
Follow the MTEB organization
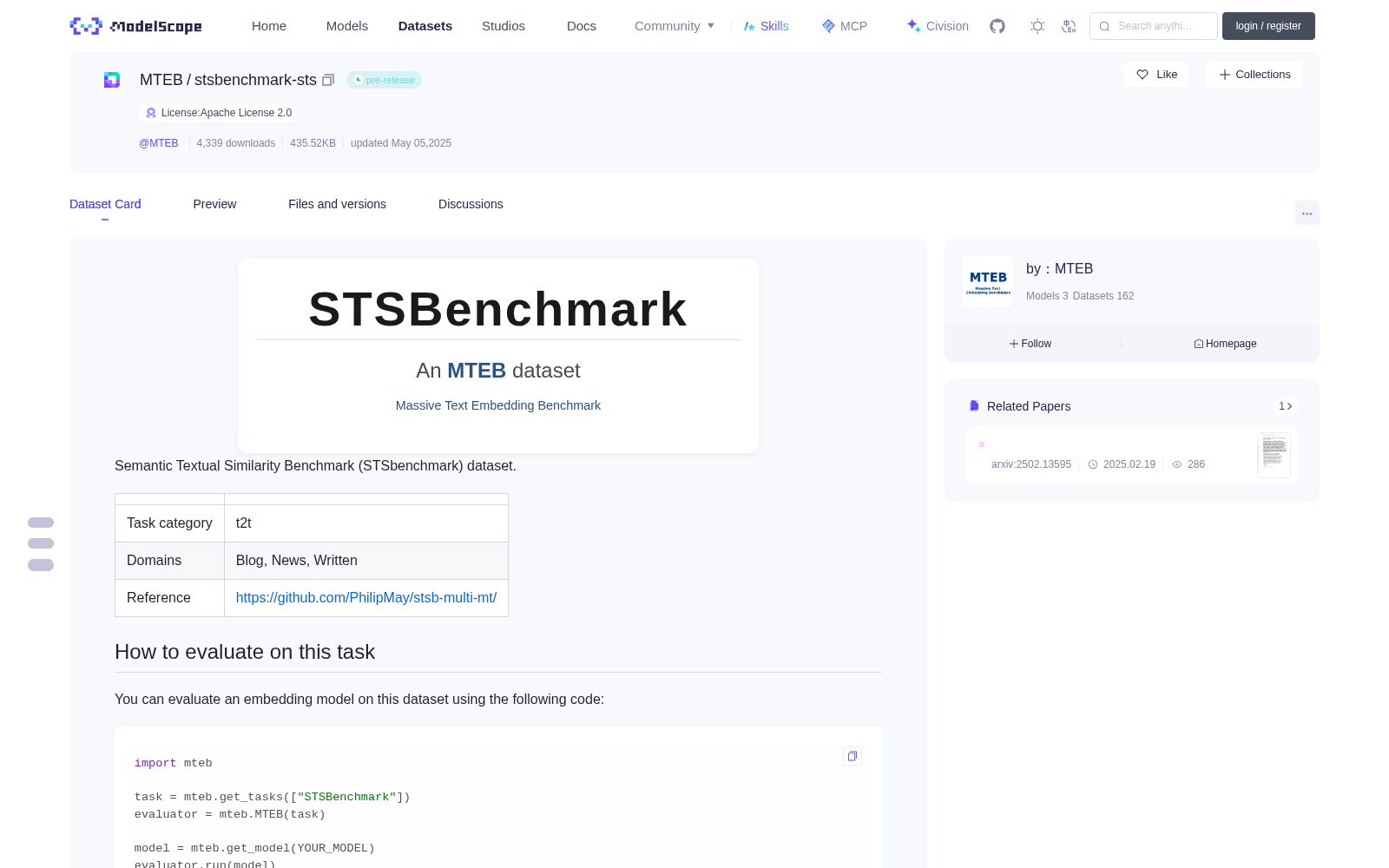[1030, 344]
